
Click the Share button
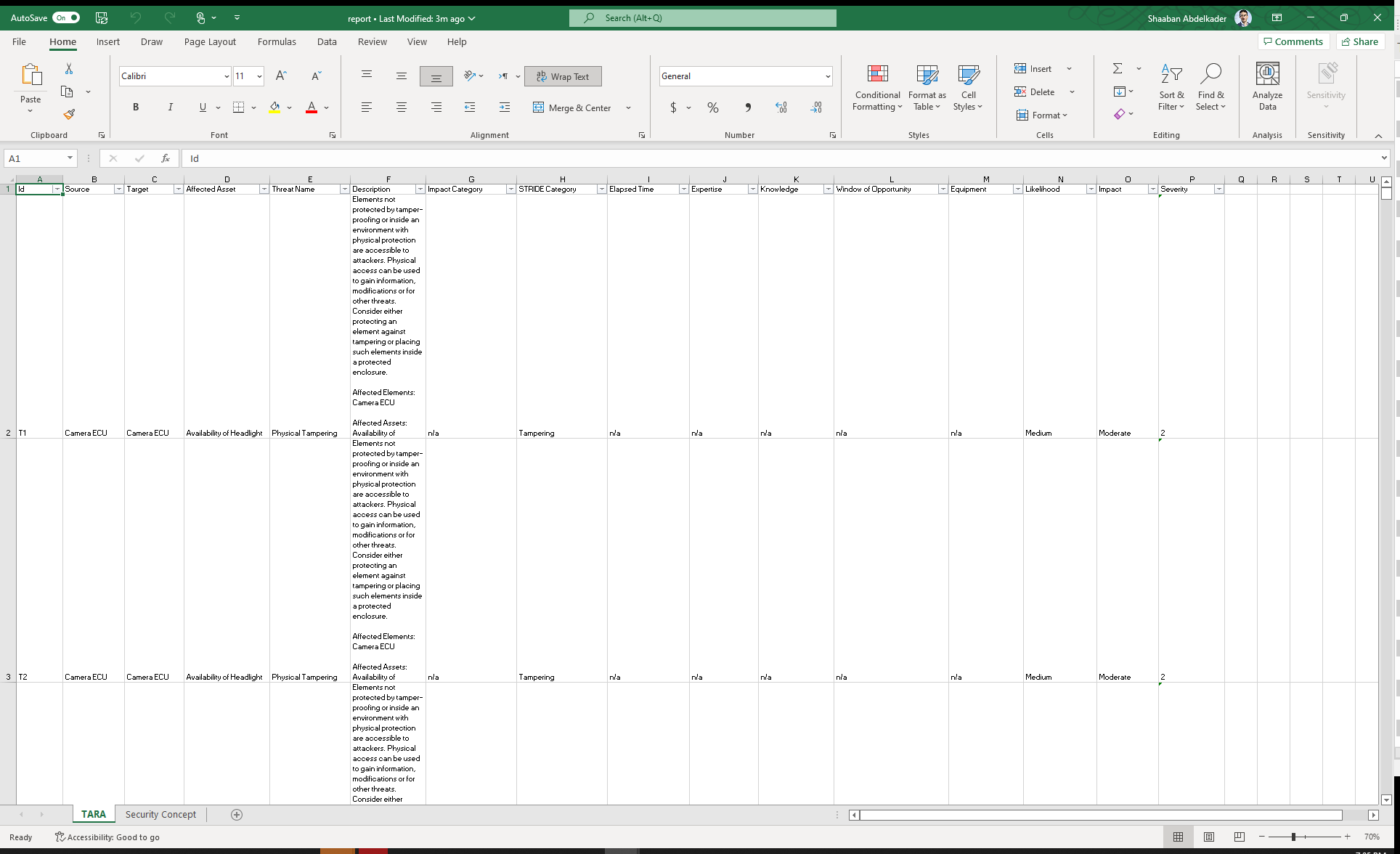(x=1359, y=41)
